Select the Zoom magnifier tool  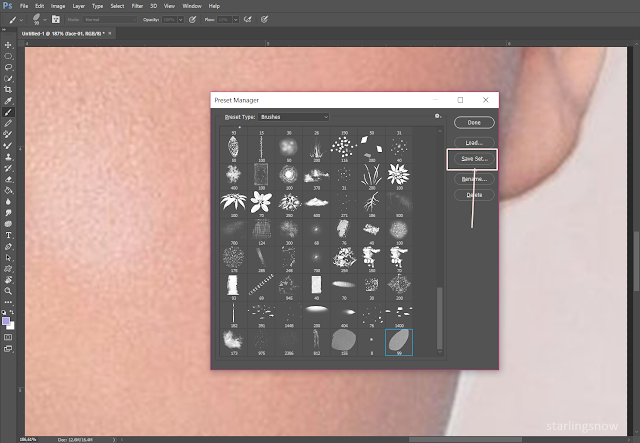[x=8, y=291]
